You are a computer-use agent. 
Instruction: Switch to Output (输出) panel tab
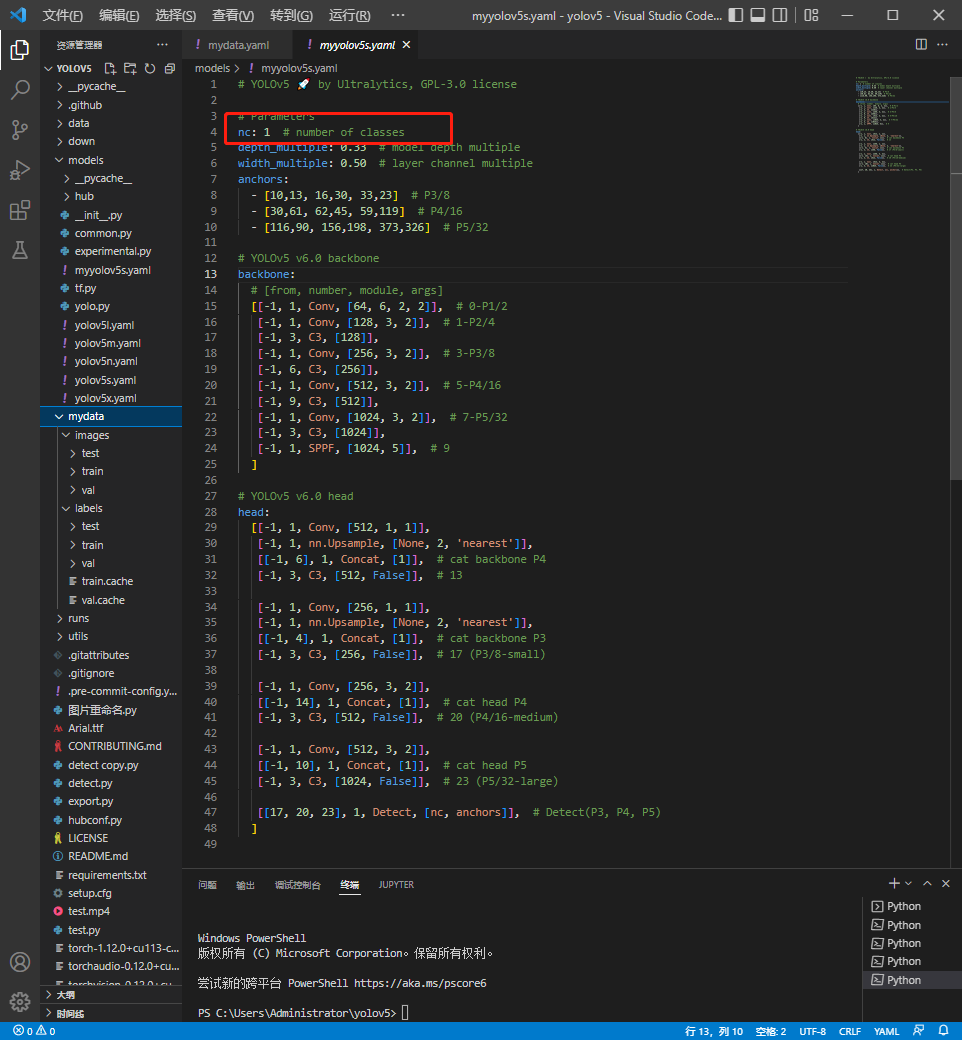tap(245, 885)
